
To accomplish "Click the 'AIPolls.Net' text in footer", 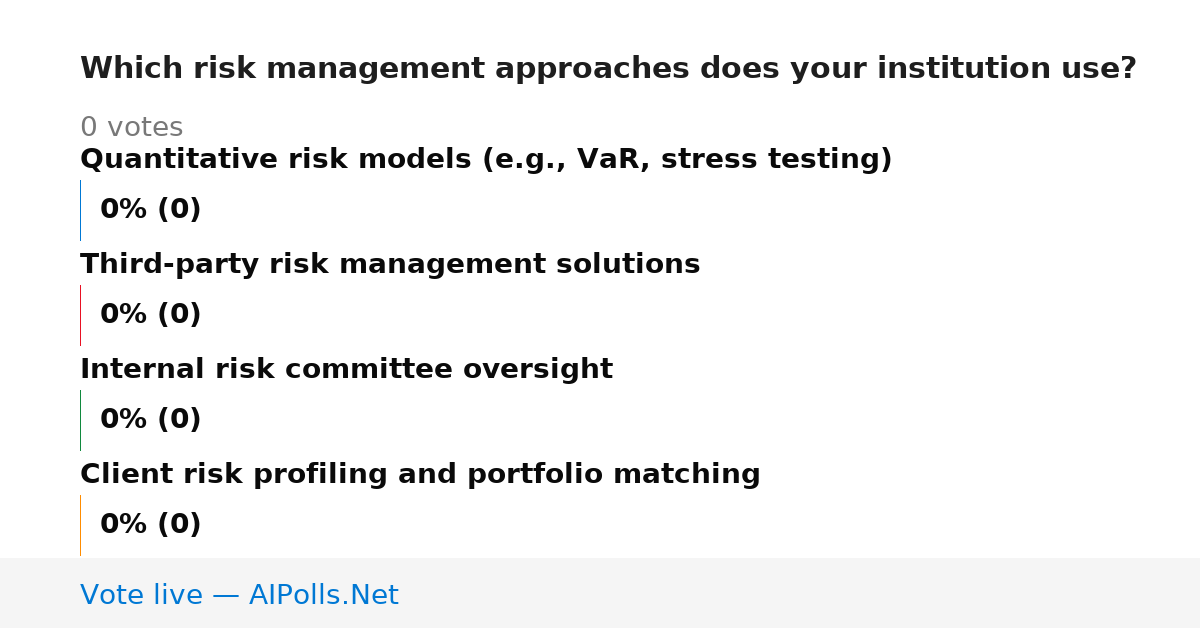I will pos(323,596).
